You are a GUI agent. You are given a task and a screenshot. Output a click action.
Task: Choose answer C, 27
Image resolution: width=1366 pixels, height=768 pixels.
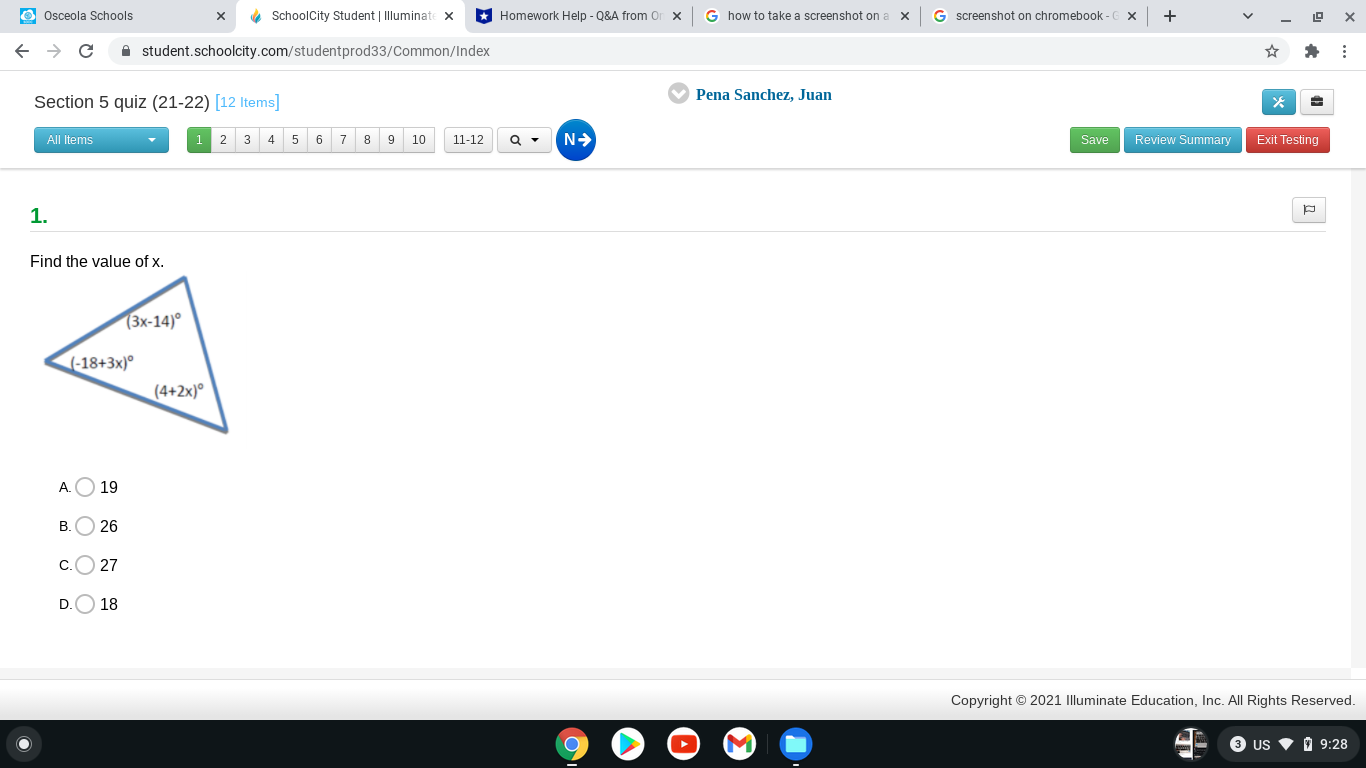pyautogui.click(x=85, y=565)
